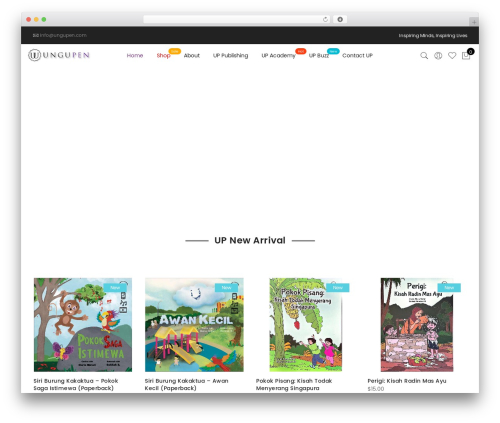Open the UP Buzz menu item
500x423 pixels.
pyautogui.click(x=319, y=56)
